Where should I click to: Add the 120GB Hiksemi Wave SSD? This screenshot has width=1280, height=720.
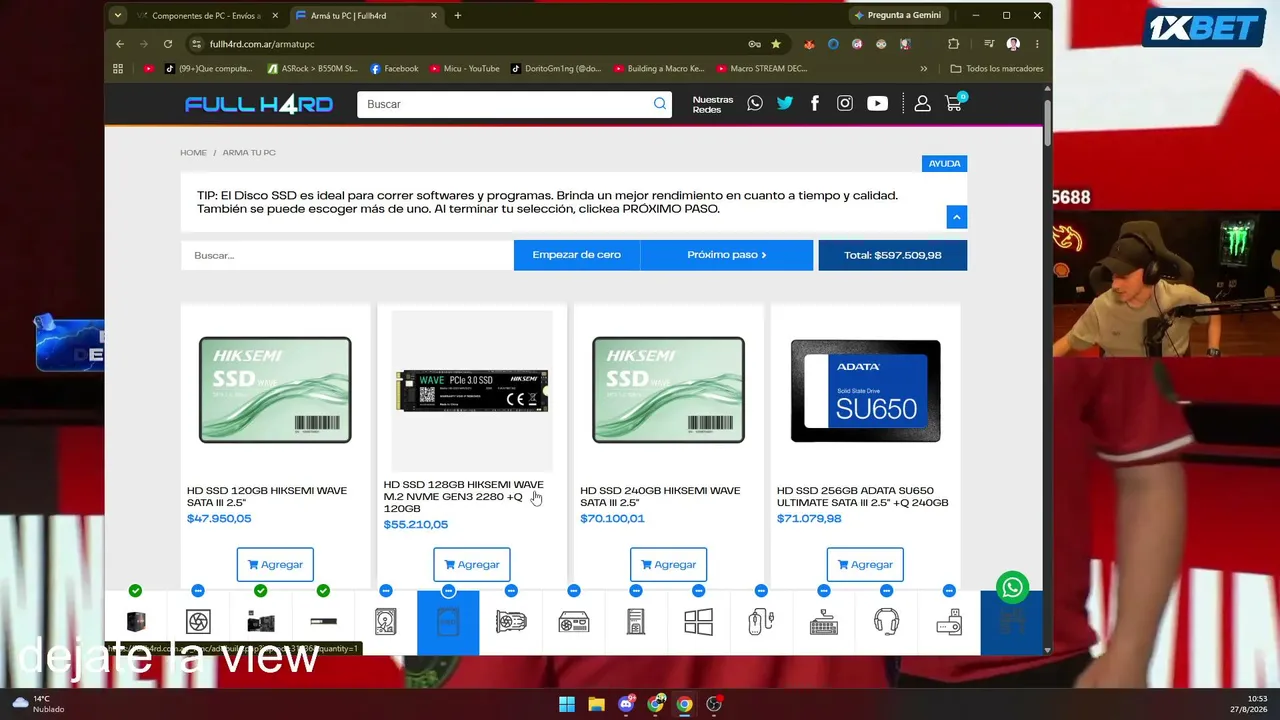[275, 564]
